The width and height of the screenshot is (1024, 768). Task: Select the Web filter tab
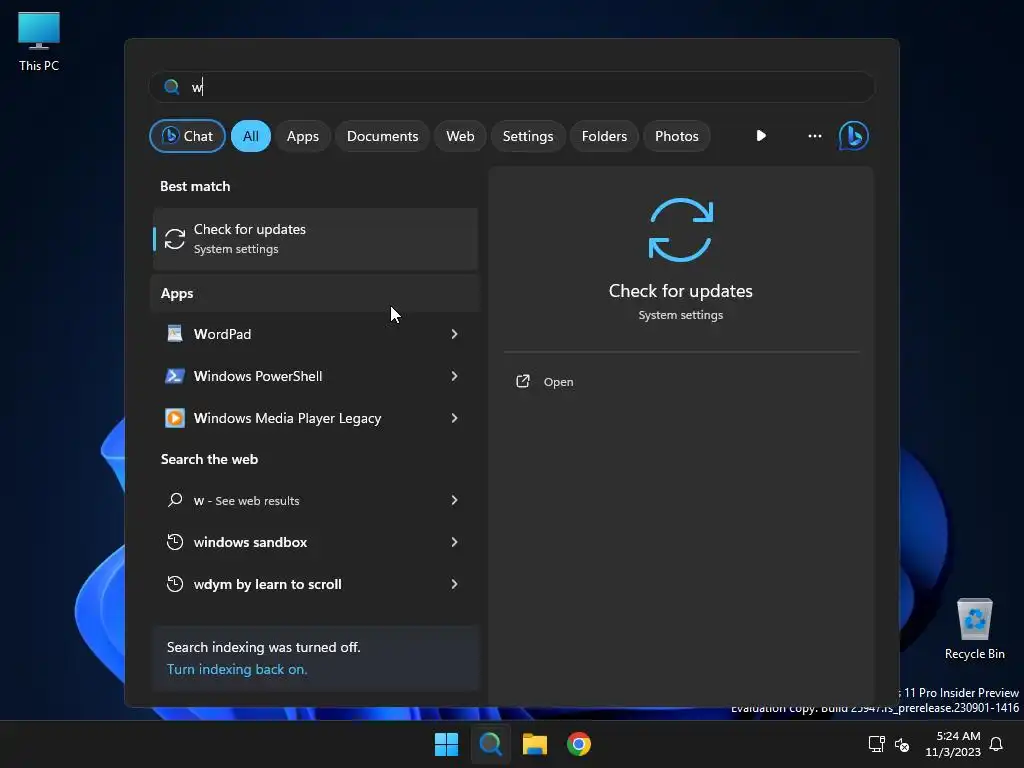tap(460, 136)
